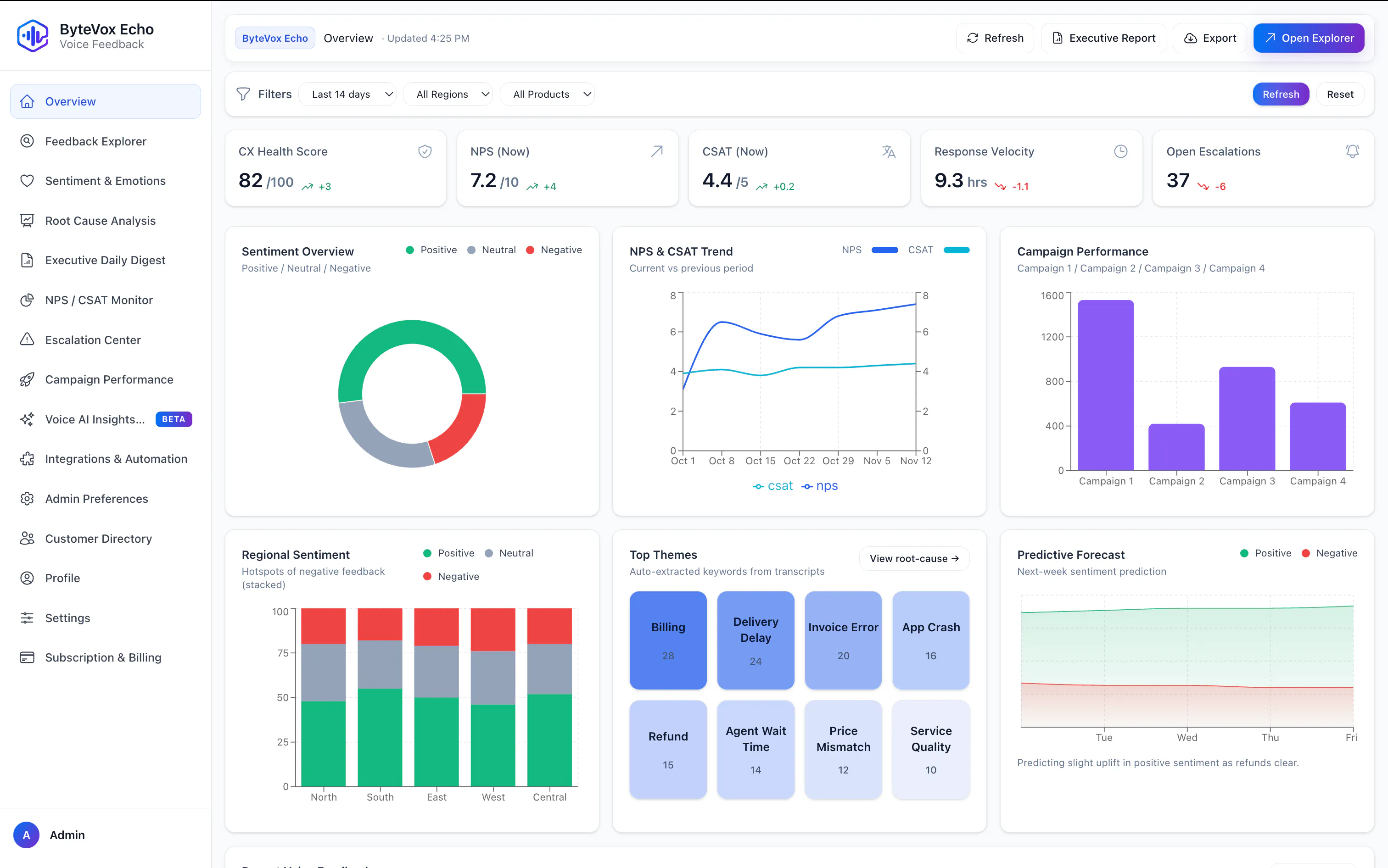Image resolution: width=1388 pixels, height=868 pixels.
Task: Click the Invoice Error theme tile
Action: click(x=843, y=640)
